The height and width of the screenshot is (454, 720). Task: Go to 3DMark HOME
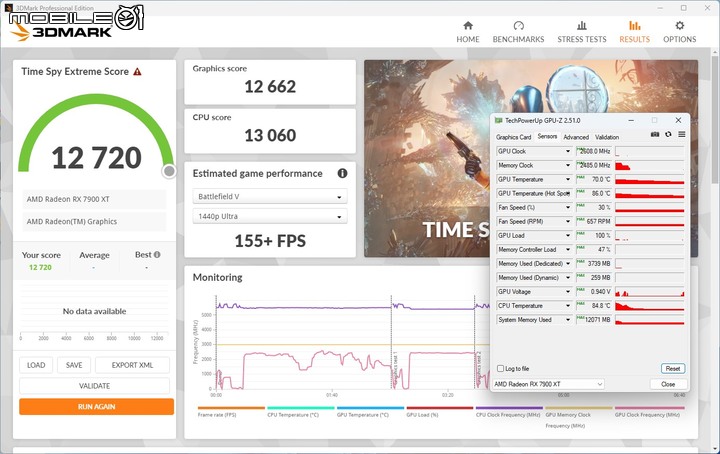(x=467, y=32)
